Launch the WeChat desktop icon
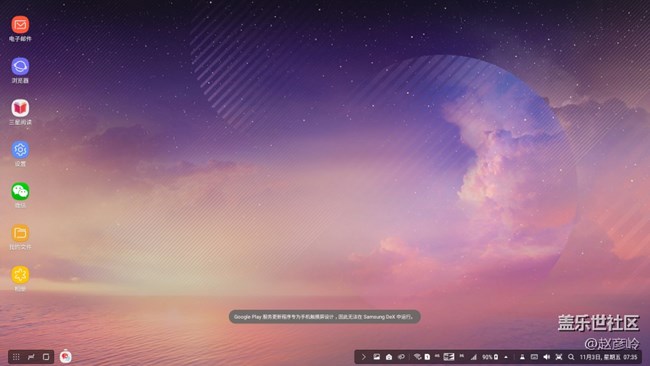This screenshot has width=650, height=366. click(x=20, y=191)
